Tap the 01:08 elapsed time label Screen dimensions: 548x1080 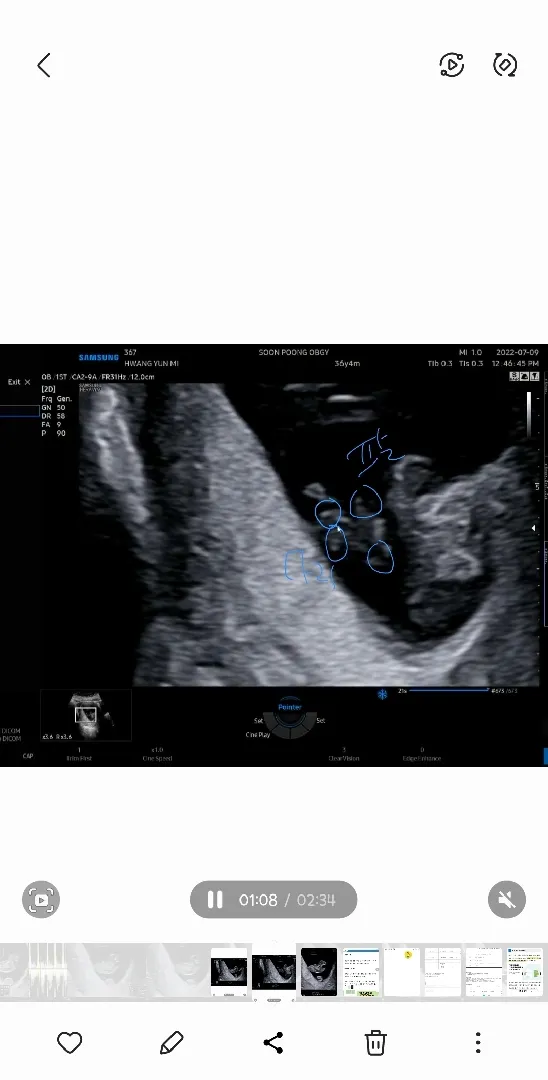(x=258, y=900)
